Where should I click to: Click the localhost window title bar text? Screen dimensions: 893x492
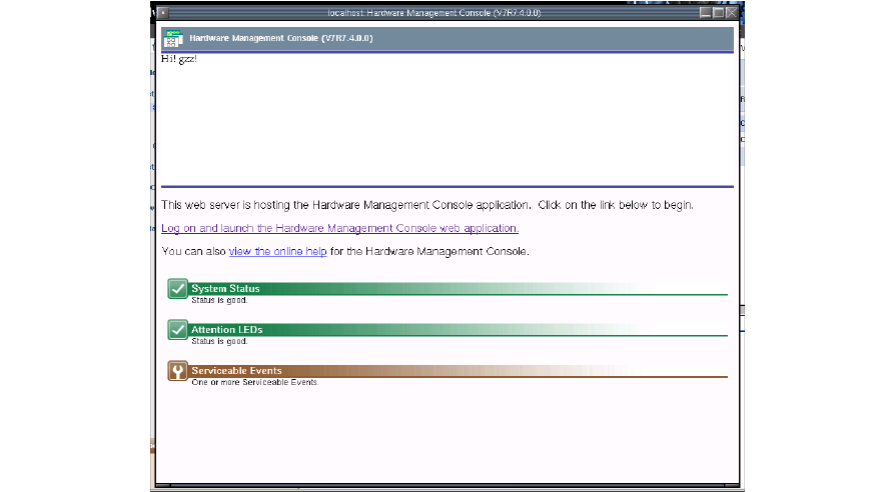434,13
